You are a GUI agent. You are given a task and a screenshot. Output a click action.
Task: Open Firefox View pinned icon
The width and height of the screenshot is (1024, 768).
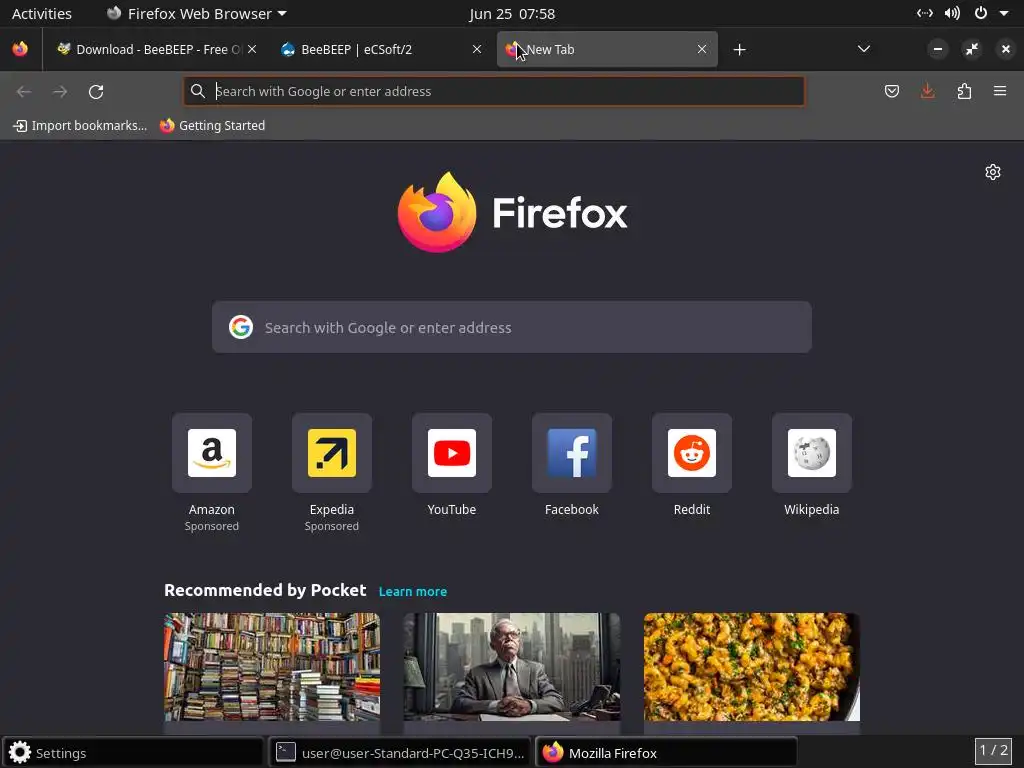[20, 49]
